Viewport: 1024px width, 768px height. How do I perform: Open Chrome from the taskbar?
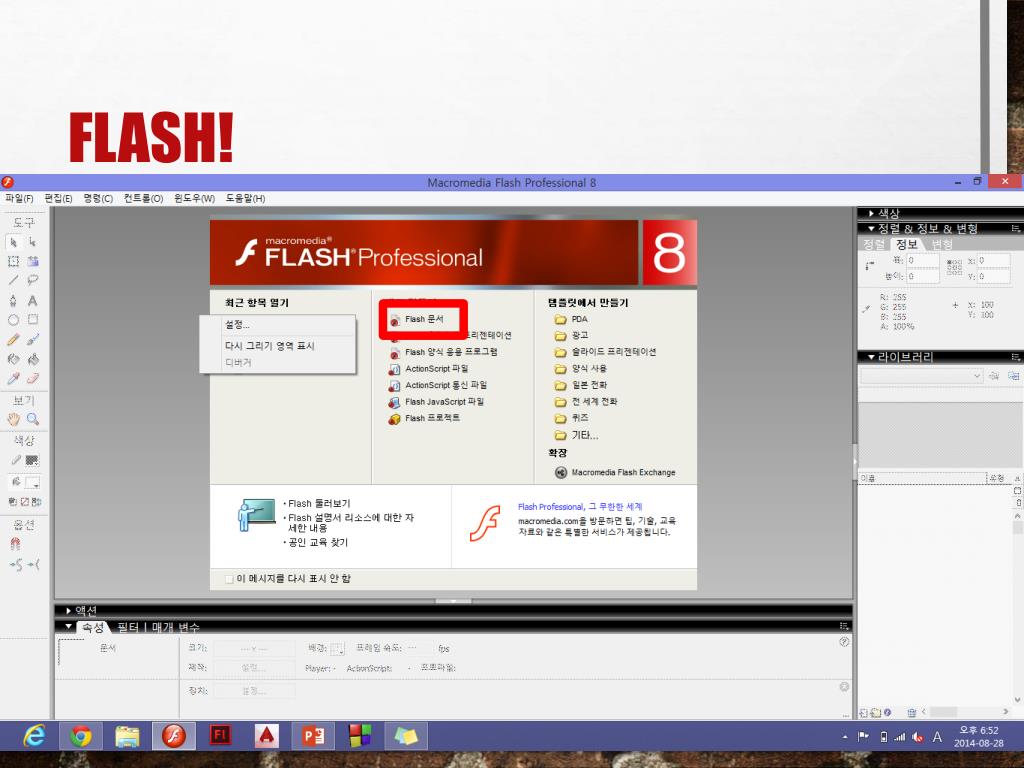81,736
